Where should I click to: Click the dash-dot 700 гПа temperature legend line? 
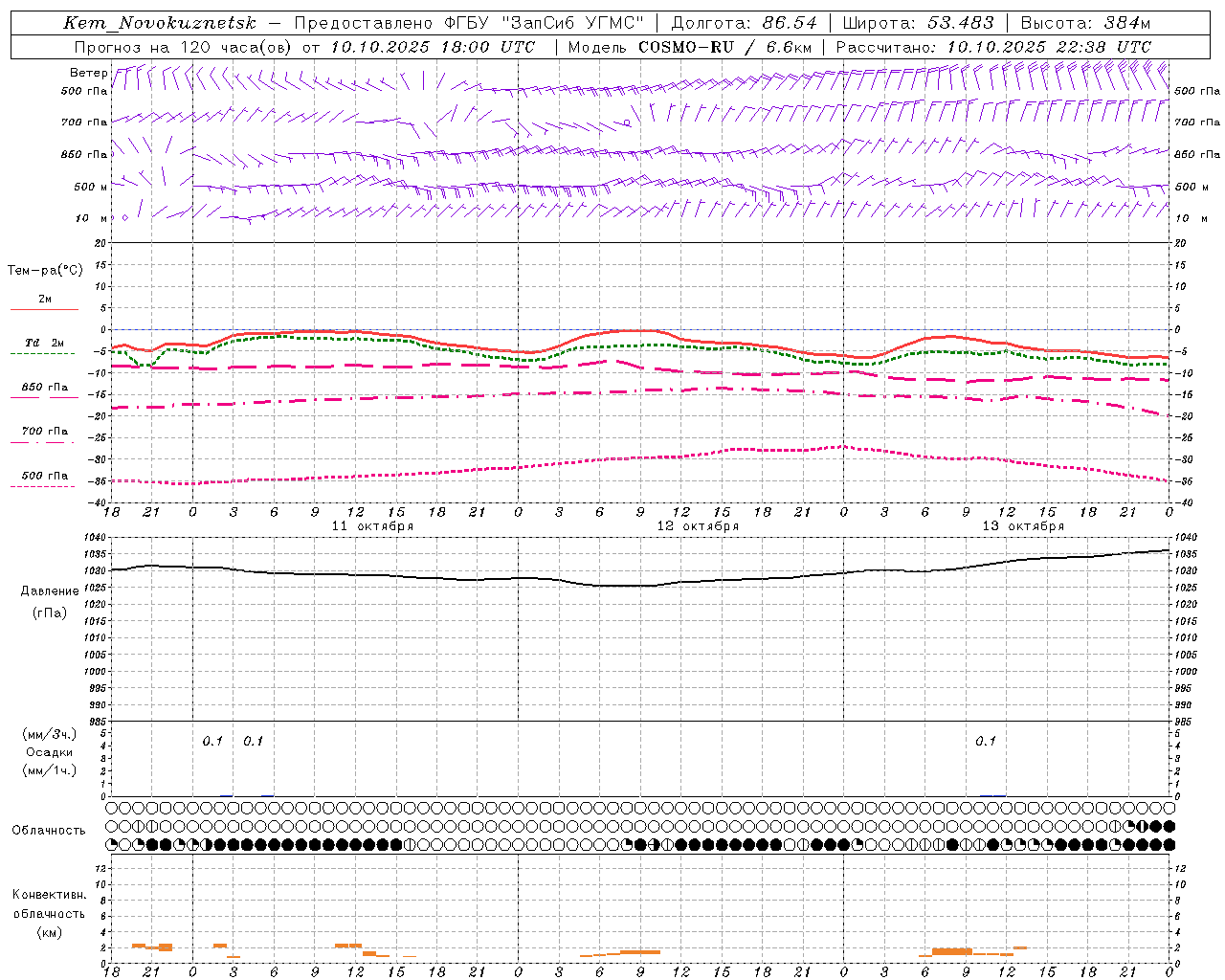pyautogui.click(x=42, y=442)
